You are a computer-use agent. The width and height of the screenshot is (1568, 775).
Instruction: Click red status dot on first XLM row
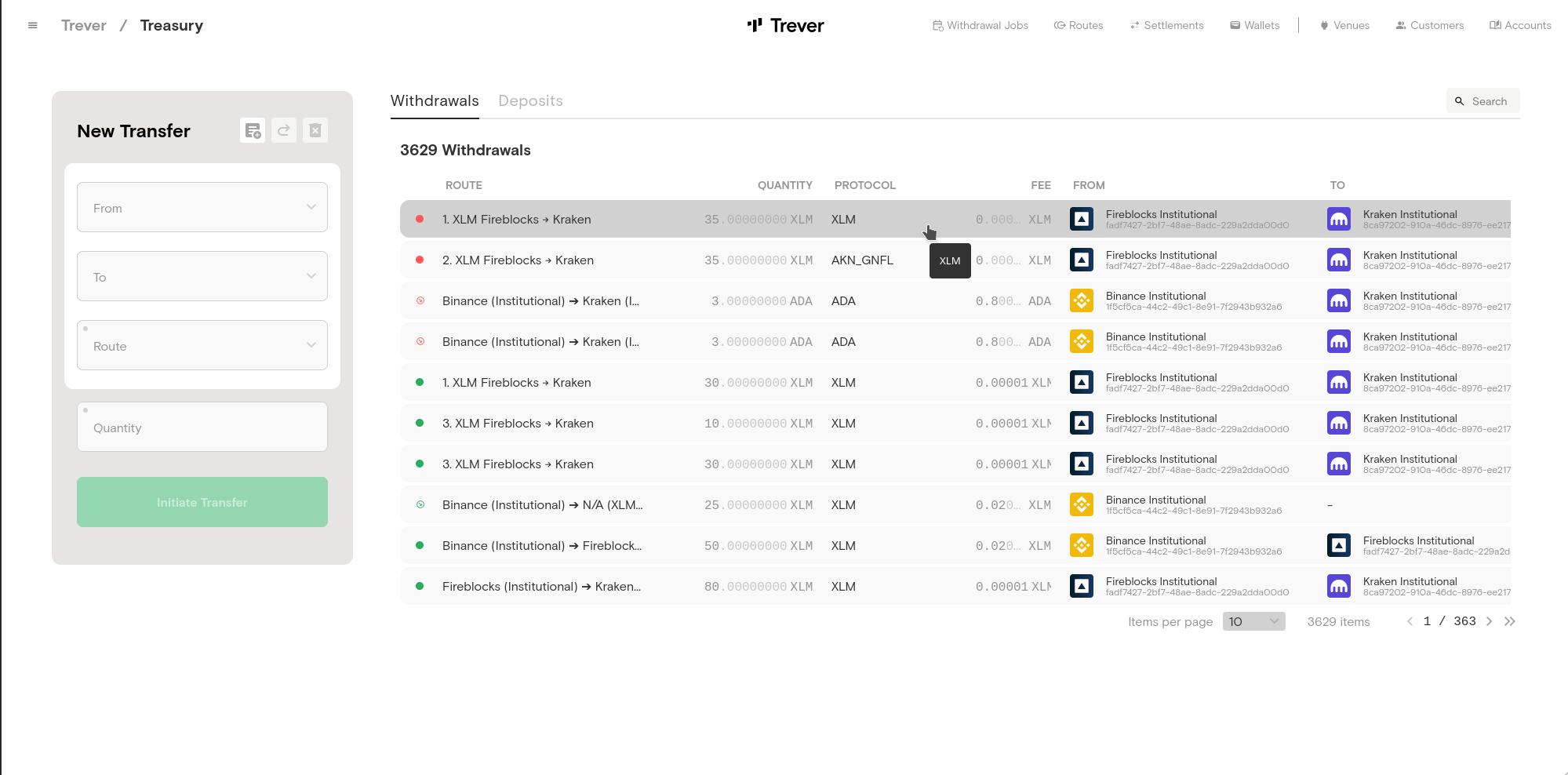(x=420, y=219)
